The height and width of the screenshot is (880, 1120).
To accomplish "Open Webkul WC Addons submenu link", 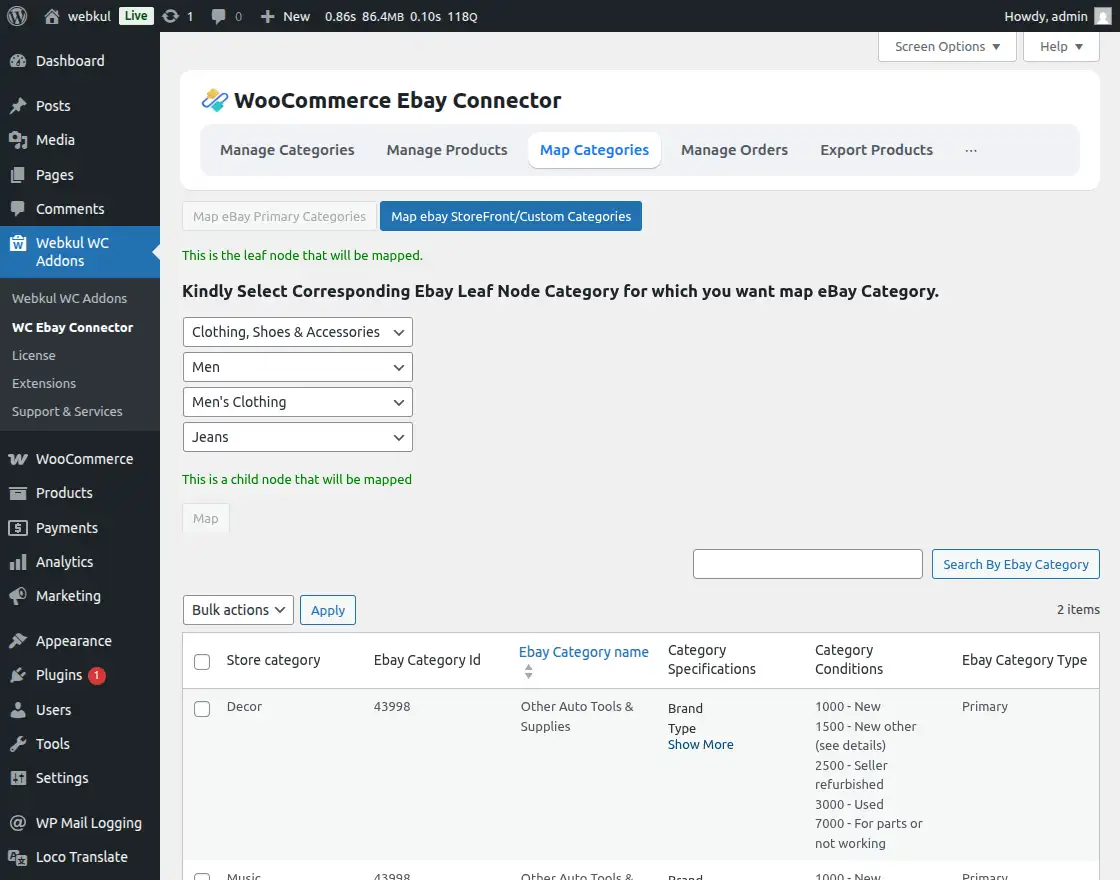I will [x=69, y=299].
